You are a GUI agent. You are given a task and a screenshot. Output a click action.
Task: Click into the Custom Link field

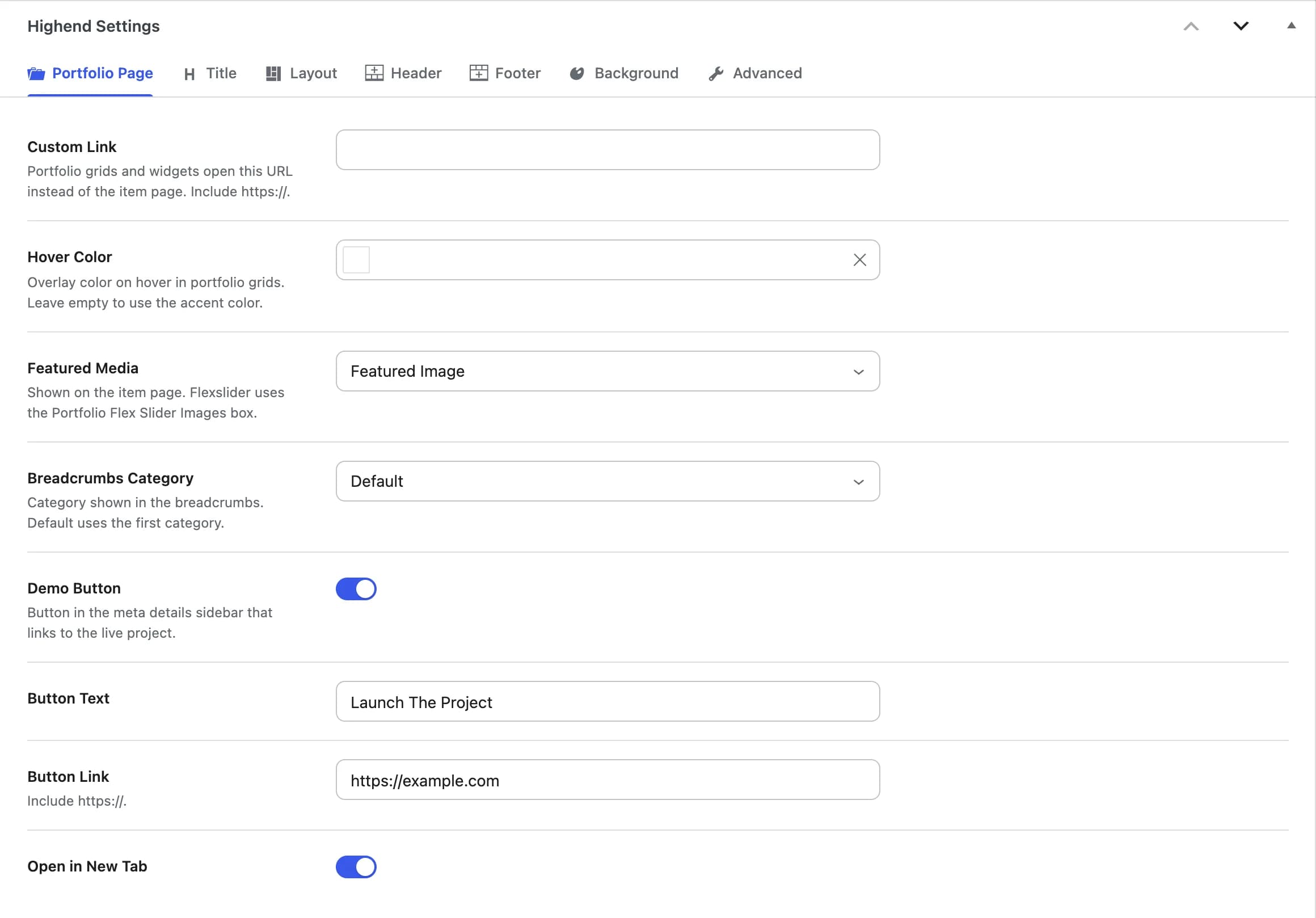tap(608, 150)
